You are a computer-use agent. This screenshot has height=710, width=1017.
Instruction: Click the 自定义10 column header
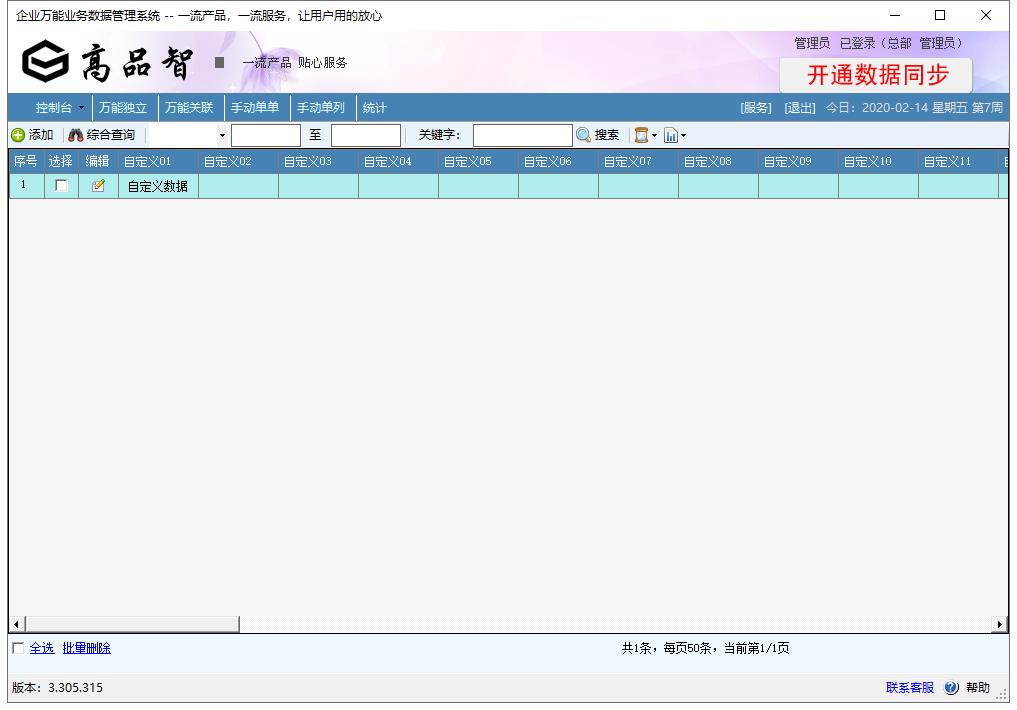tap(878, 161)
